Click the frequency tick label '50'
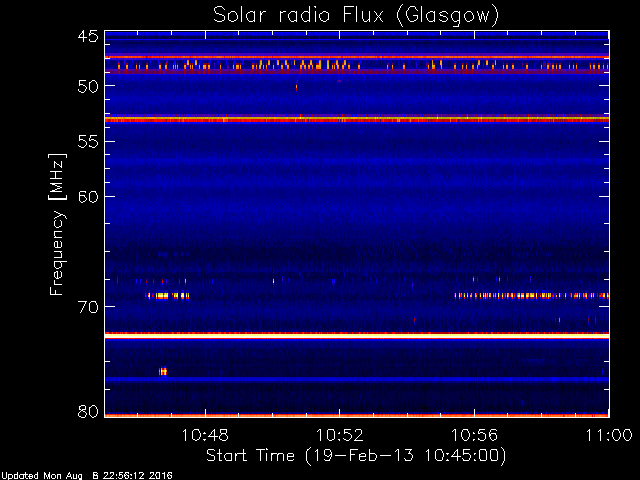The width and height of the screenshot is (640, 480). point(88,86)
